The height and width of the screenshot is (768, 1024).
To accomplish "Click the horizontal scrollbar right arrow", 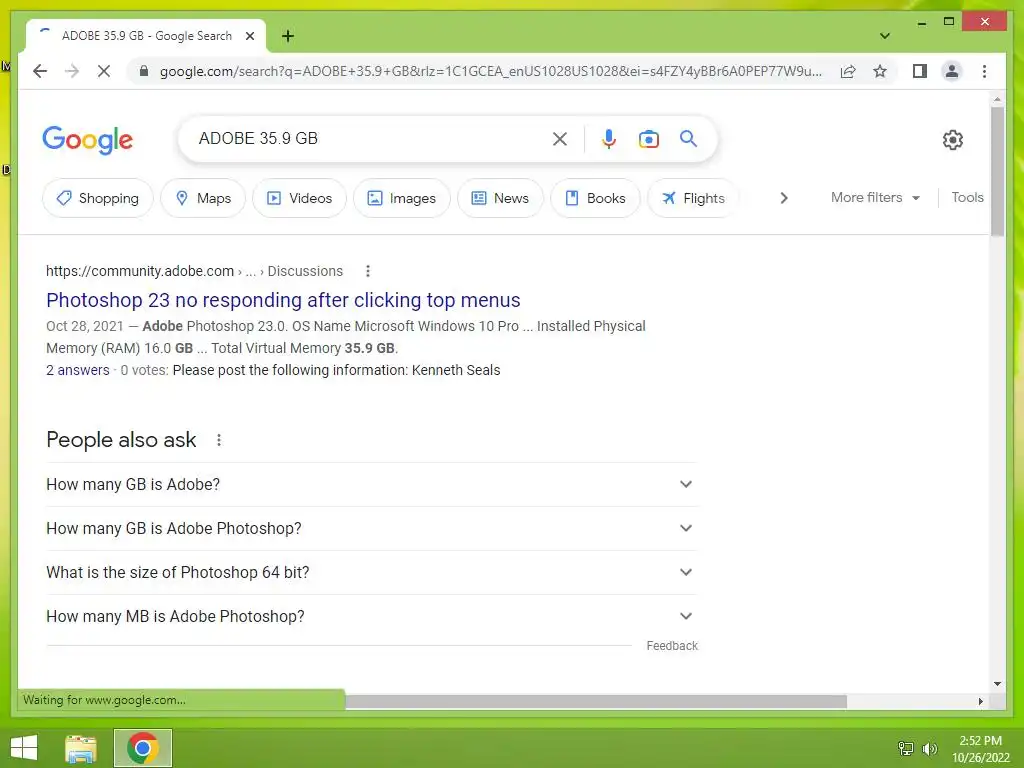I will click(981, 701).
